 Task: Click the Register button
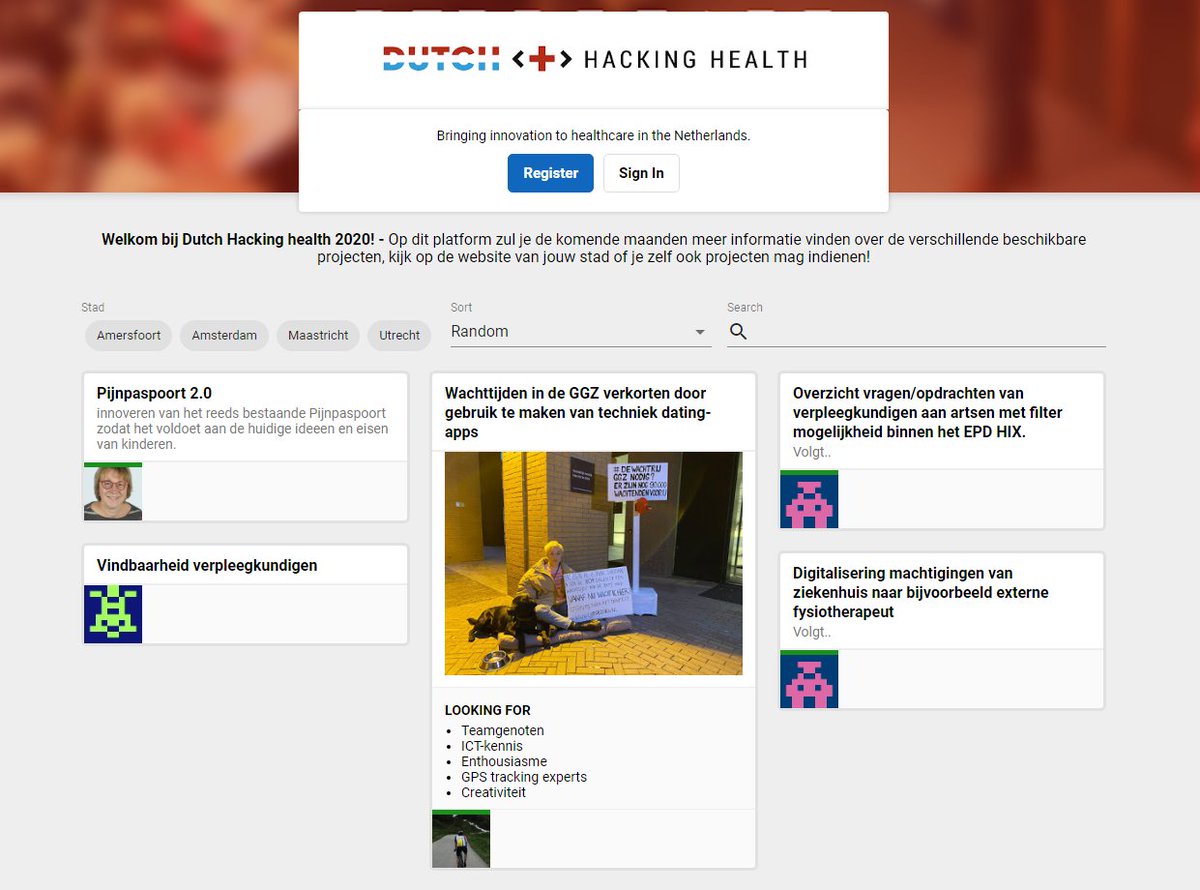pyautogui.click(x=550, y=173)
